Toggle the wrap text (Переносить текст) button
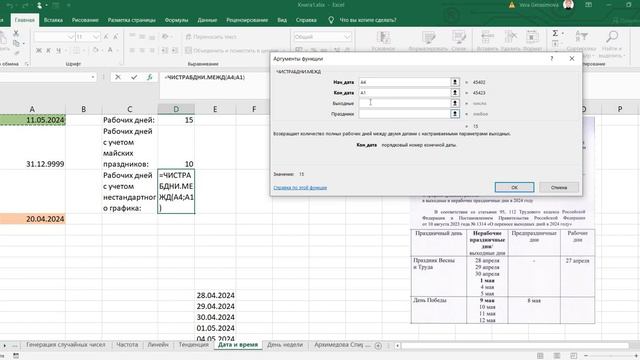This screenshot has height=360, width=640. [211, 37]
